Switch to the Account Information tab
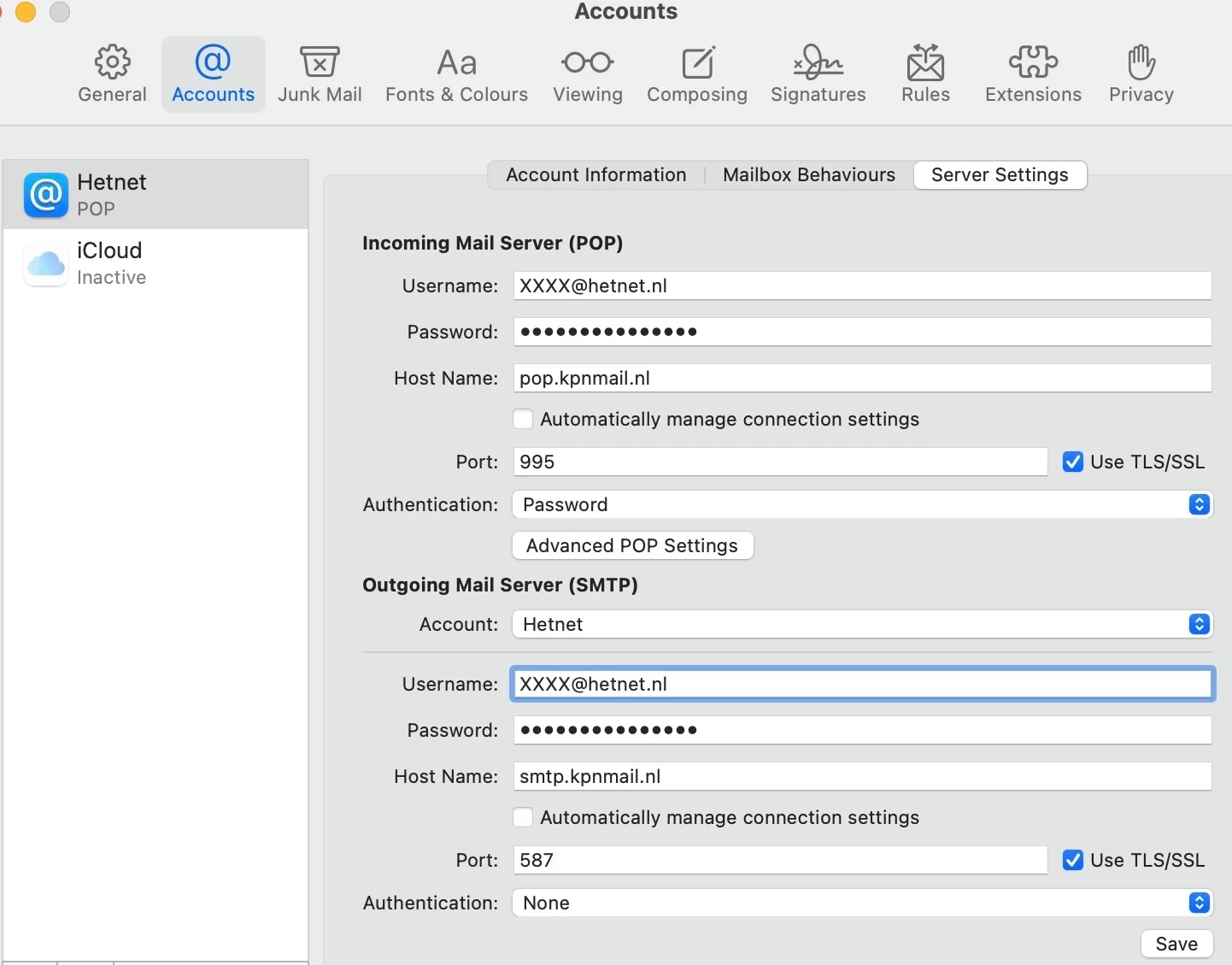1232x965 pixels. (595, 174)
